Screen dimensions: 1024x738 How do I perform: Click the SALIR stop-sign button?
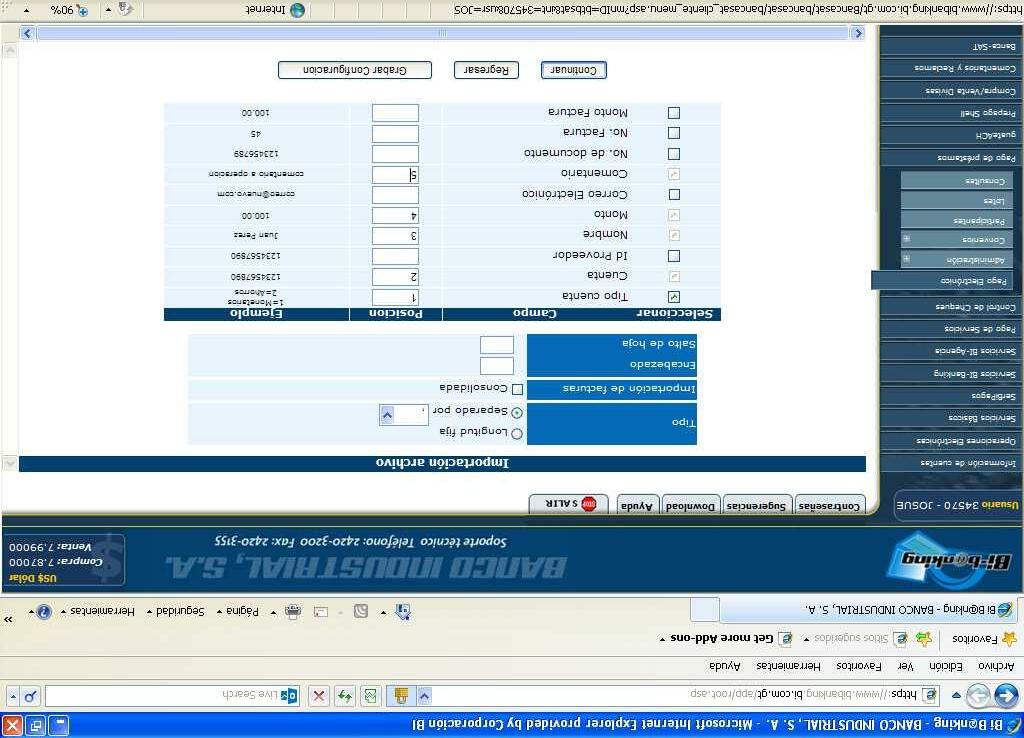[569, 504]
